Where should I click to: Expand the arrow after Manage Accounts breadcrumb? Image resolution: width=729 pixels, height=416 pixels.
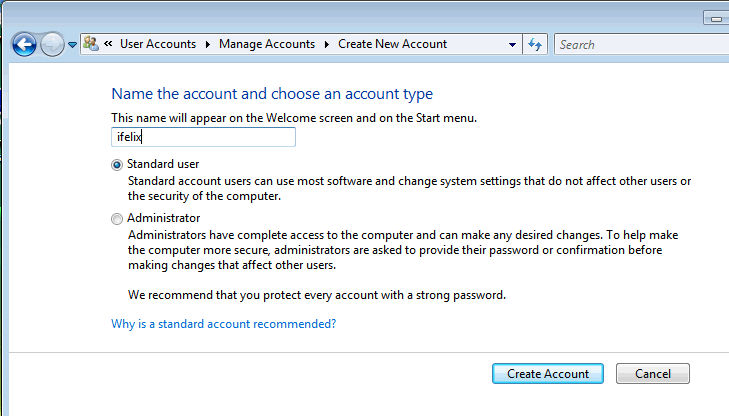[326, 44]
